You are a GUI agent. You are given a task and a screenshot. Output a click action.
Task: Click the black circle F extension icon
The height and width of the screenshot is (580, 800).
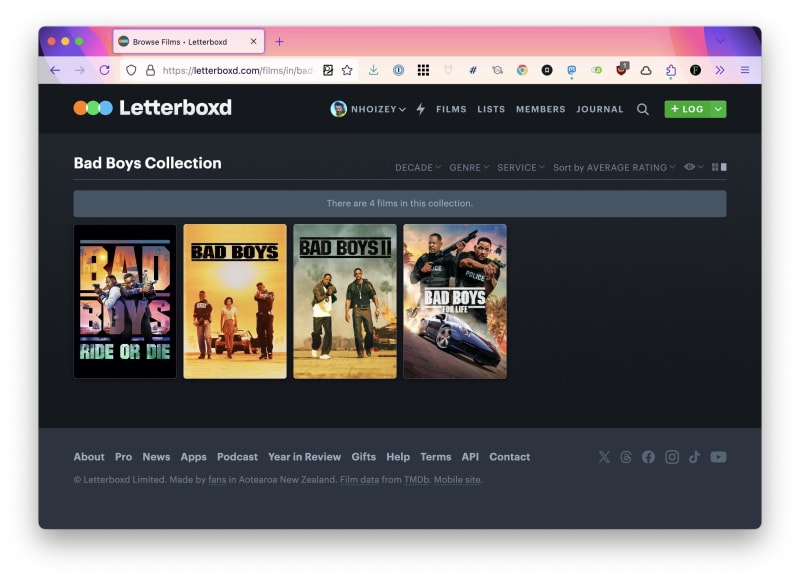[x=695, y=70]
